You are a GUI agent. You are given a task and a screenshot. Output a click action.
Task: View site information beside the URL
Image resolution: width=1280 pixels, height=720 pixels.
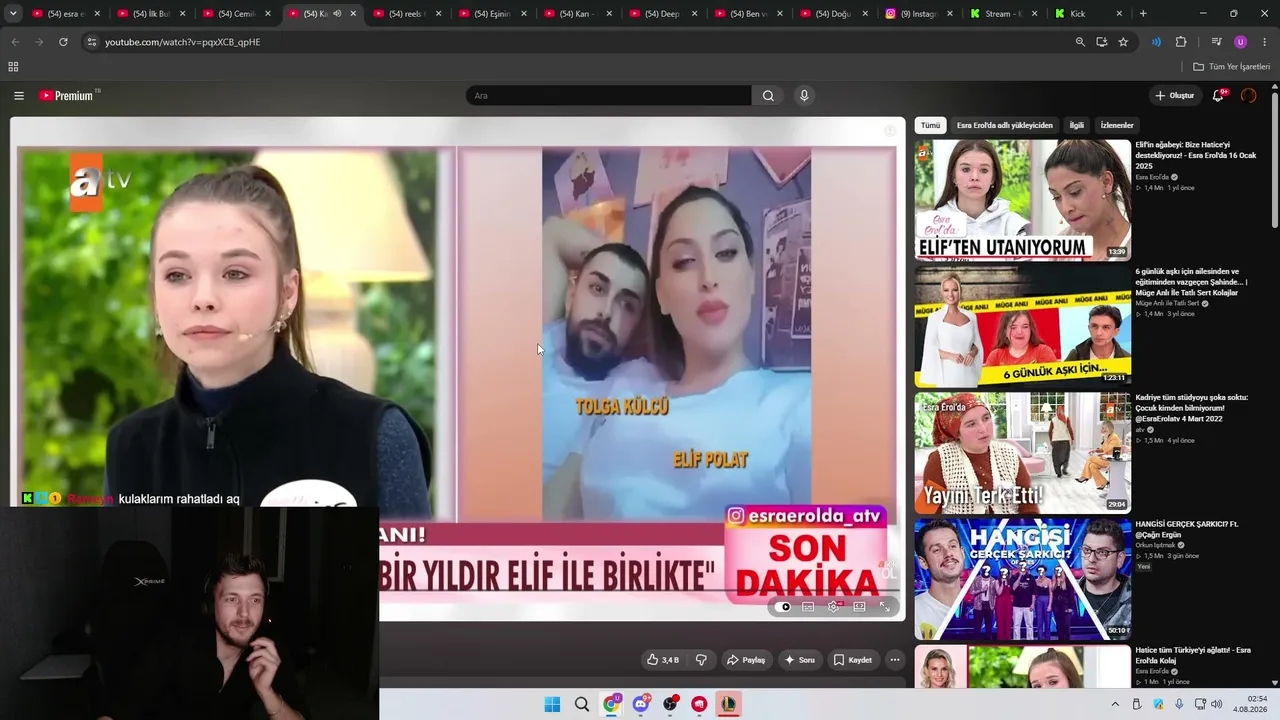coord(91,42)
